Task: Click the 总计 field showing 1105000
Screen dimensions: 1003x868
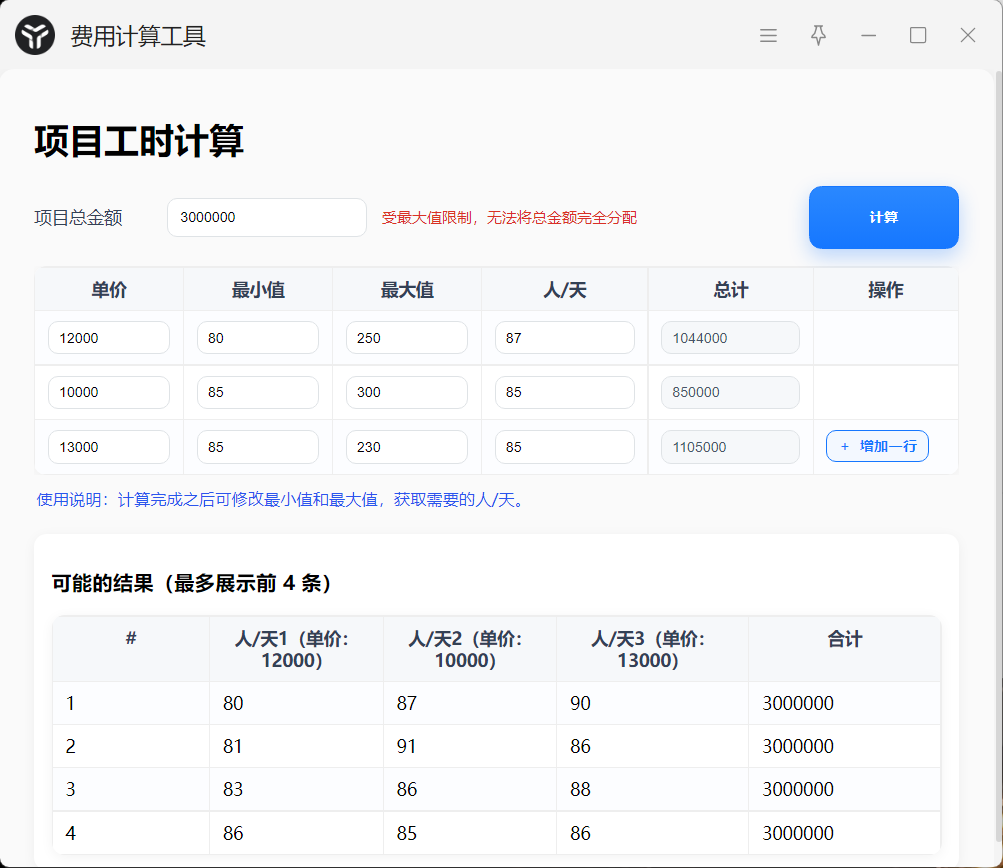Action: point(730,447)
